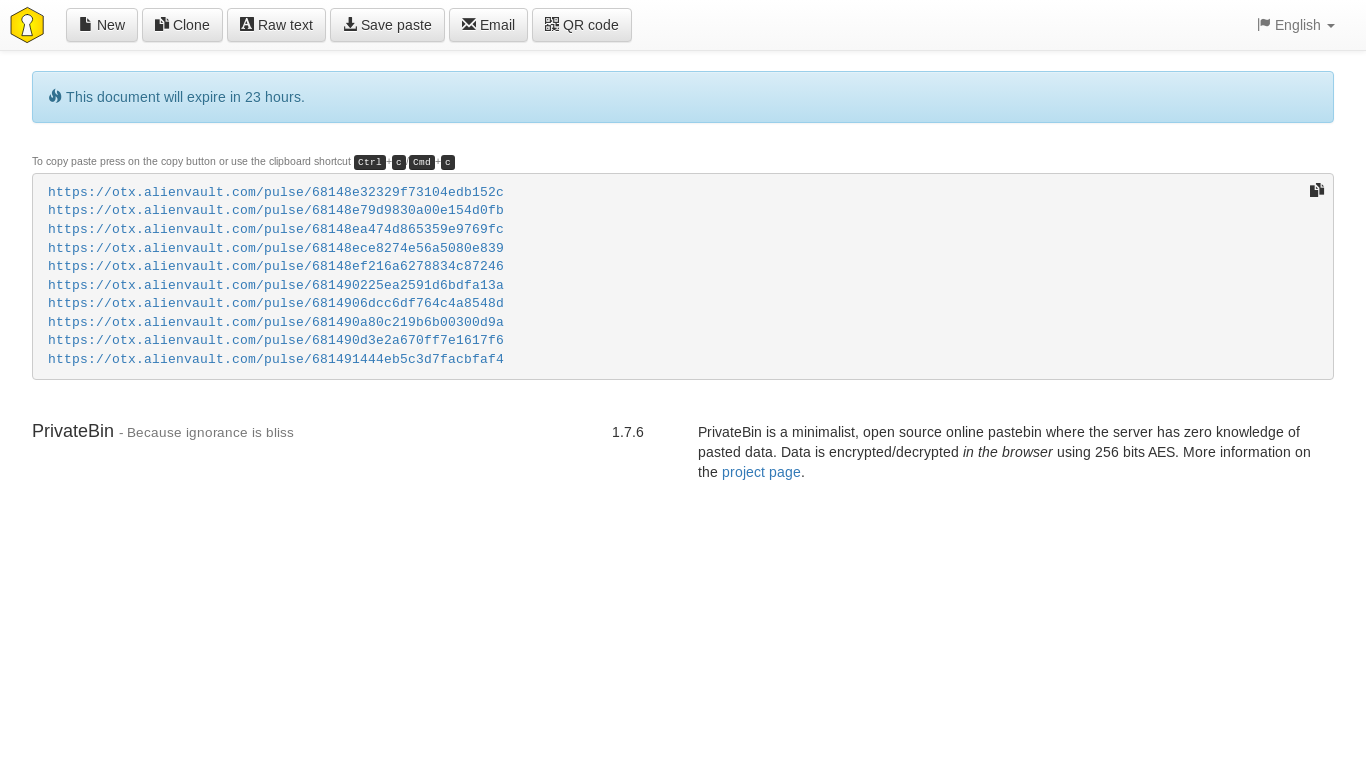Click the version number 1.7.6
1366x768 pixels.
coord(628,432)
